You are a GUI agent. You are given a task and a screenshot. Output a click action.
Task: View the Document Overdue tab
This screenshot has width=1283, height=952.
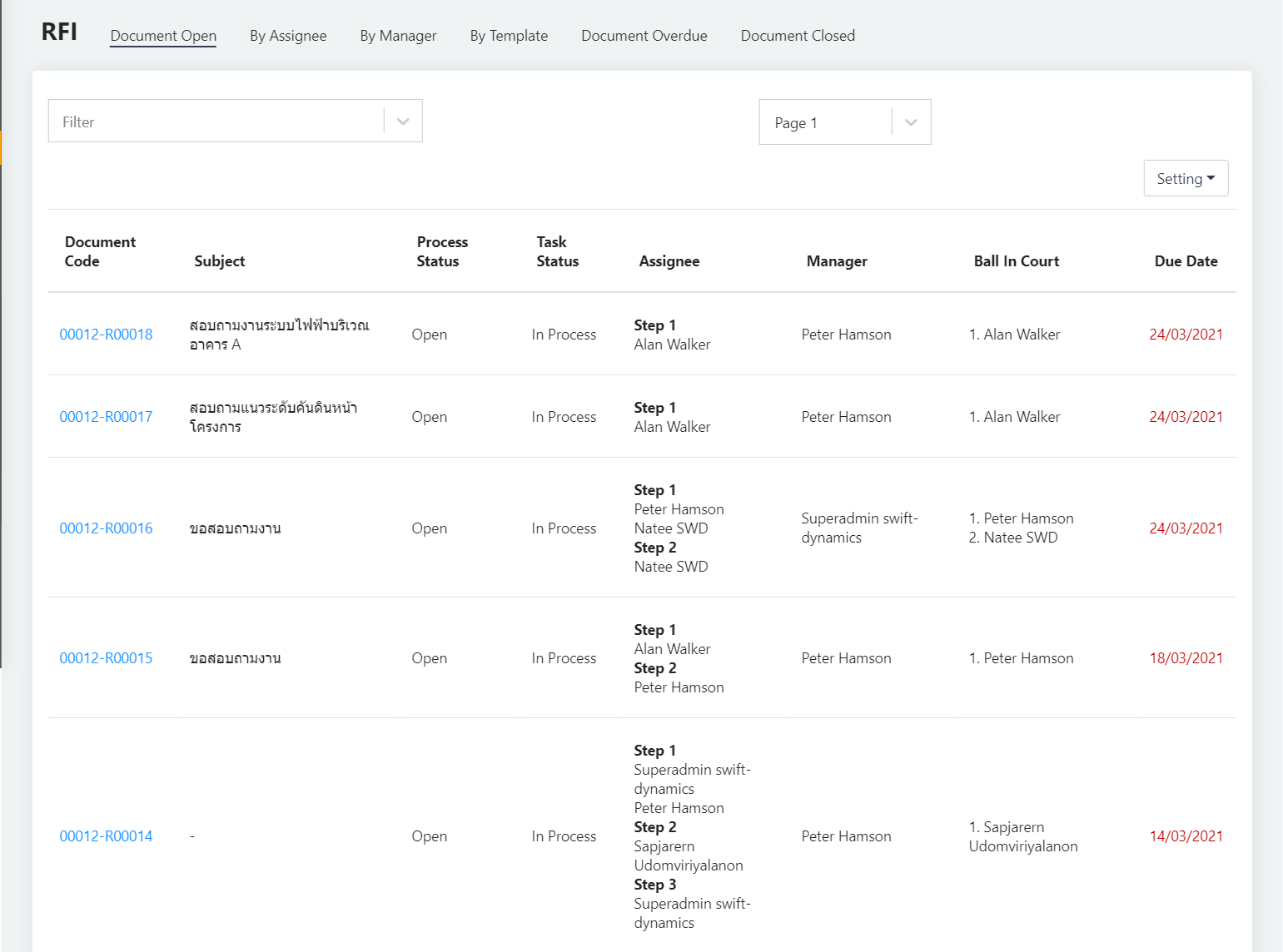644,36
